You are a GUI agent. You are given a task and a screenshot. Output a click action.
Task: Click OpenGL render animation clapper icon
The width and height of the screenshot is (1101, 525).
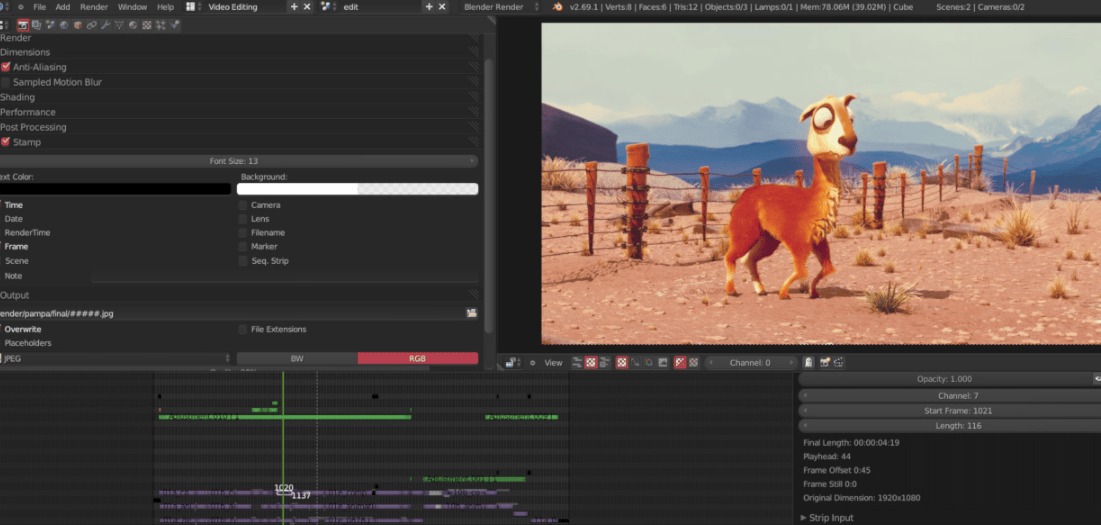click(839, 363)
